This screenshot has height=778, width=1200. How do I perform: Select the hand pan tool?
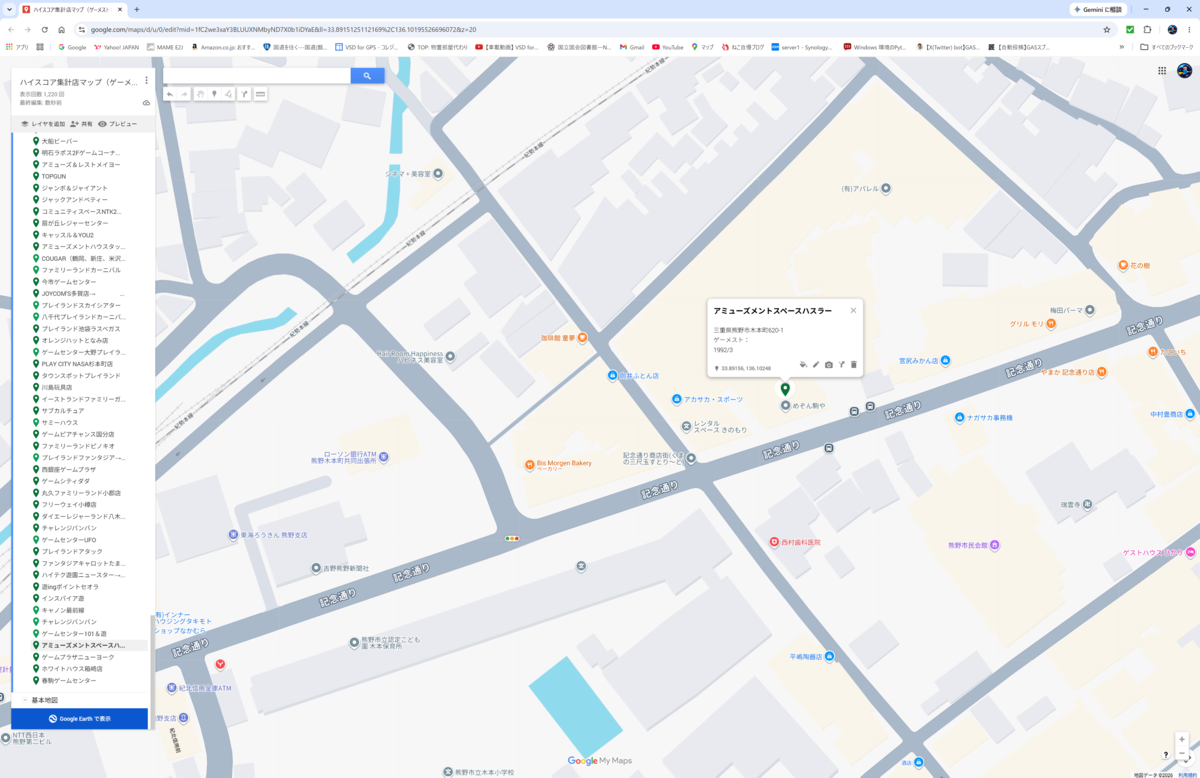coord(200,94)
